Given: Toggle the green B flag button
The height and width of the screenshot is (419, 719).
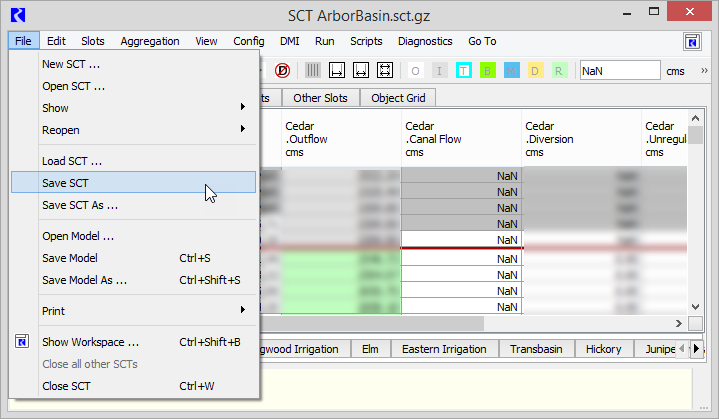Looking at the screenshot, I should (x=488, y=71).
